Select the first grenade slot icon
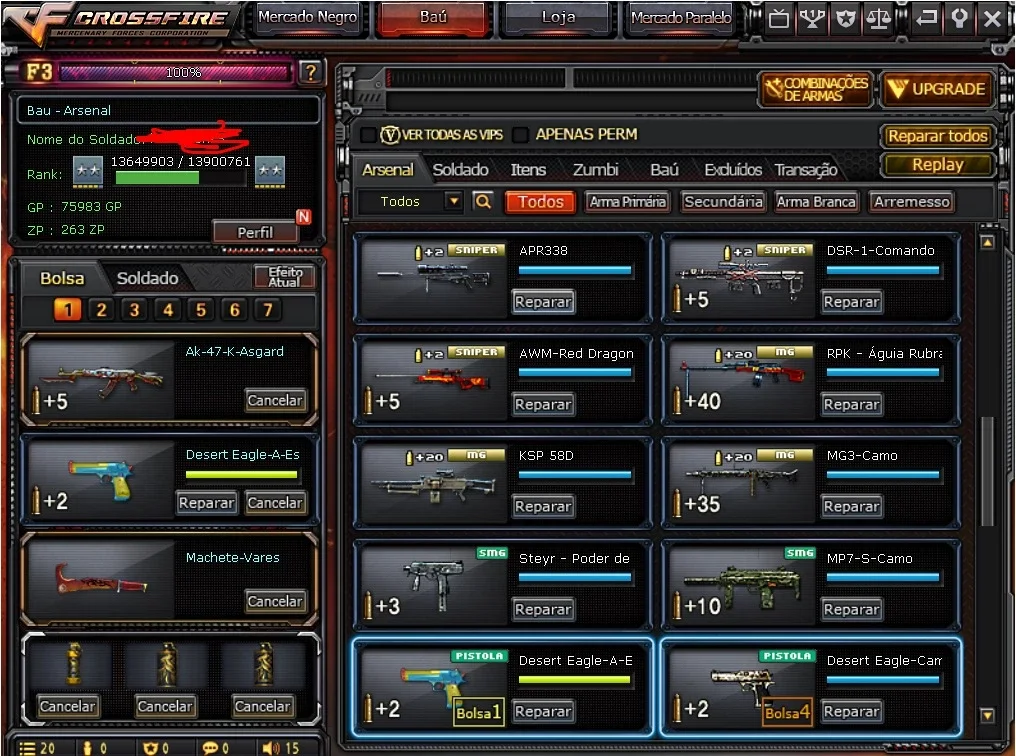The width and height of the screenshot is (1016, 756). pos(74,664)
